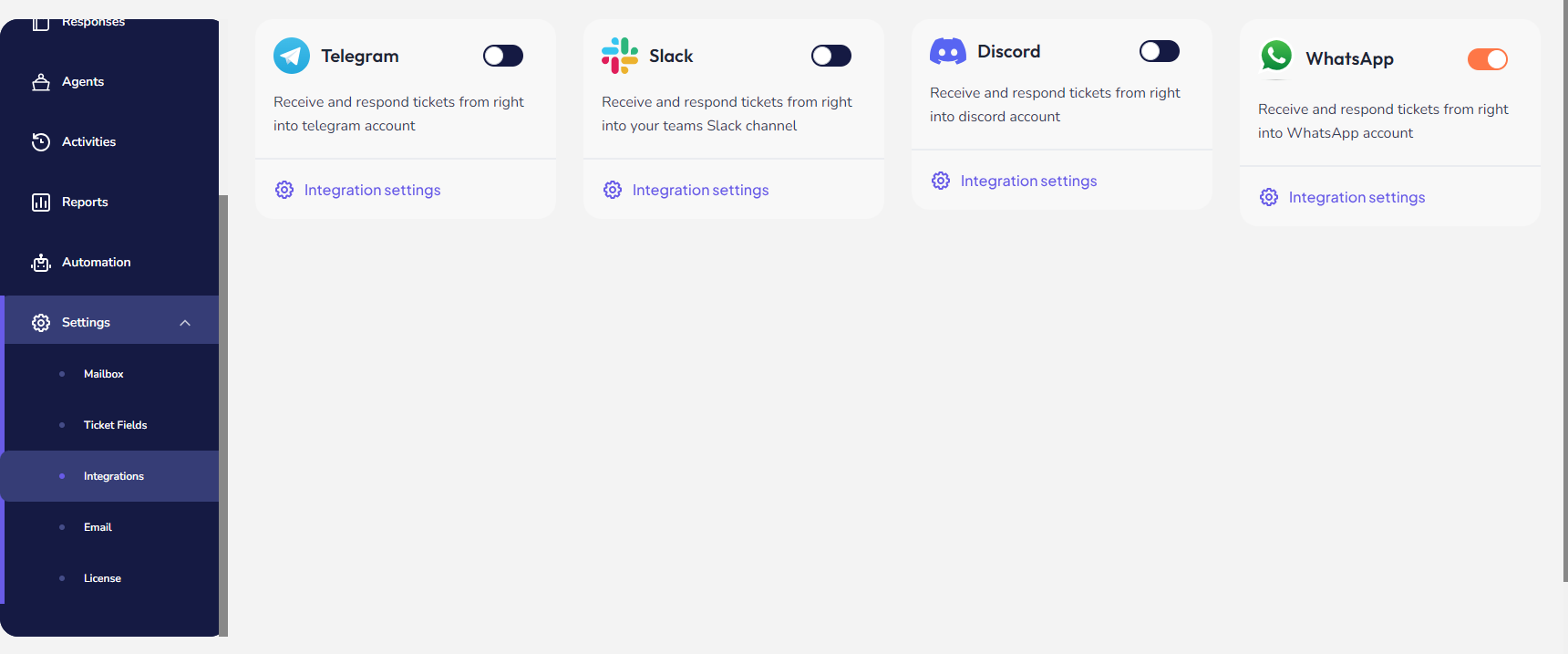
Task: Click the Responses sidebar icon
Action: 41,24
